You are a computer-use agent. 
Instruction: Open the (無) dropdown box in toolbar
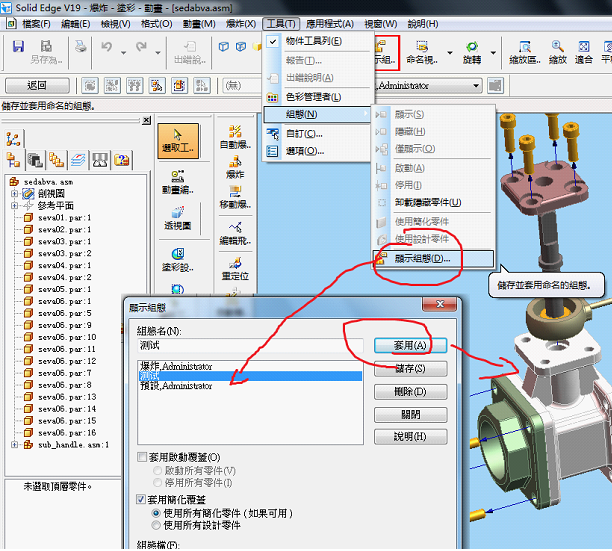241,85
